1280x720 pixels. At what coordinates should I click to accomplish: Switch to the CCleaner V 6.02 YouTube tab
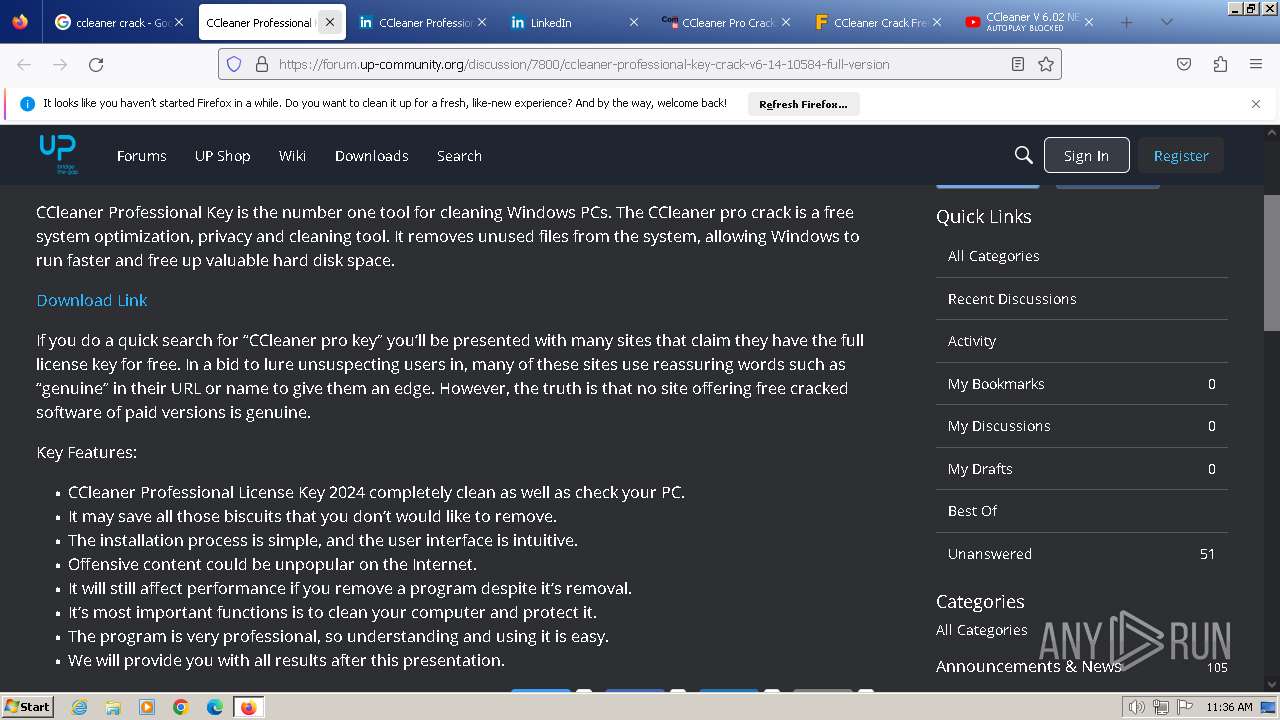click(x=1031, y=22)
